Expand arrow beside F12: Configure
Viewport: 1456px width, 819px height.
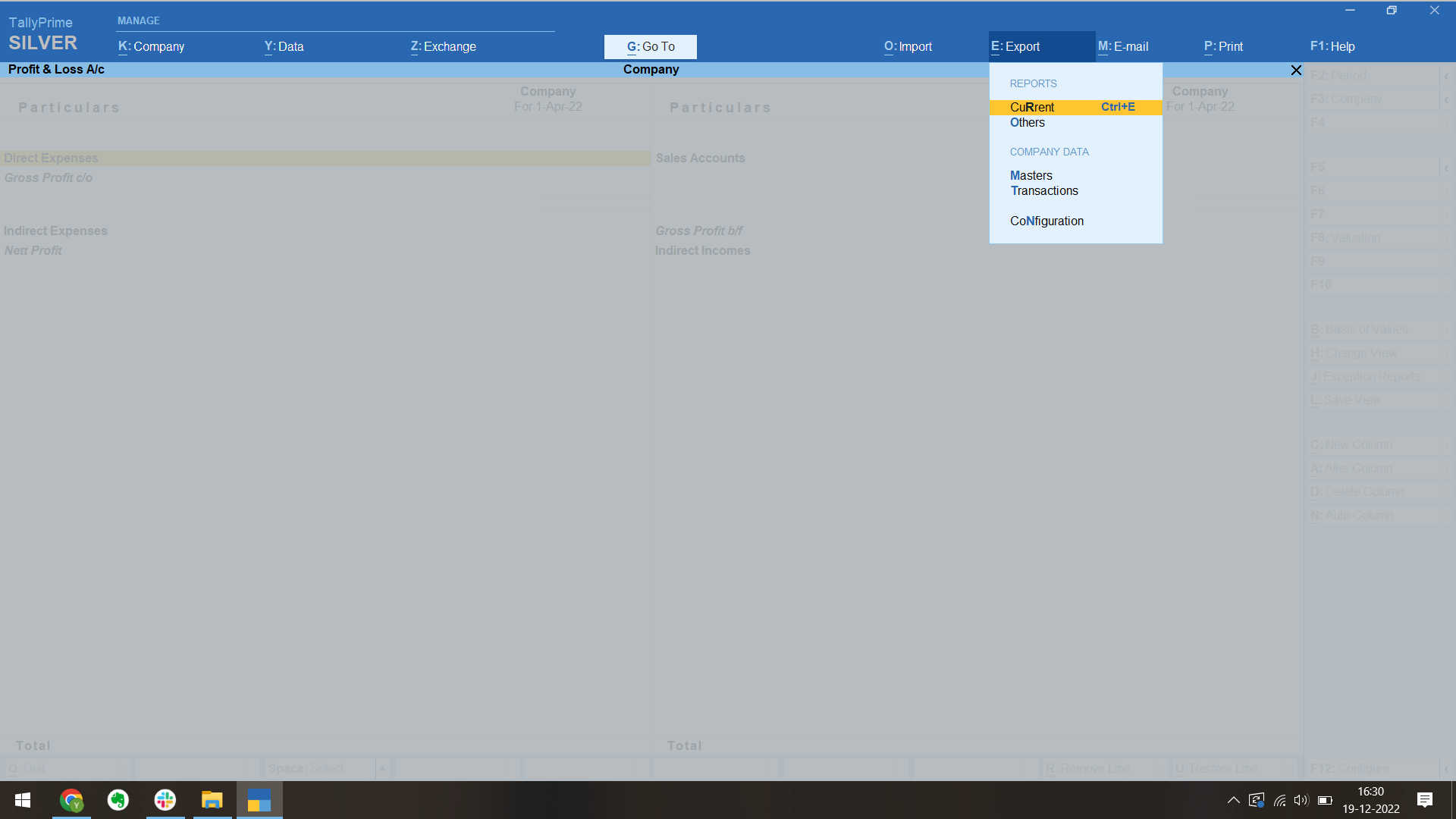point(1447,769)
